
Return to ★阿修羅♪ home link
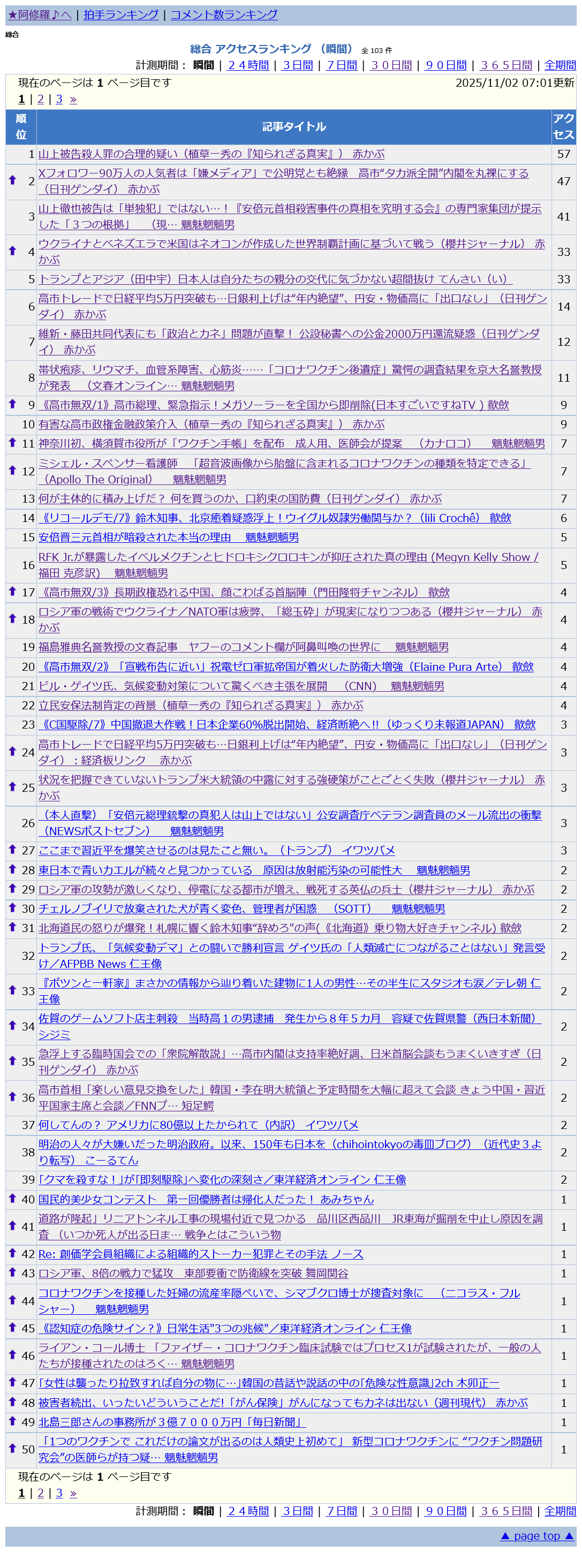[40, 14]
